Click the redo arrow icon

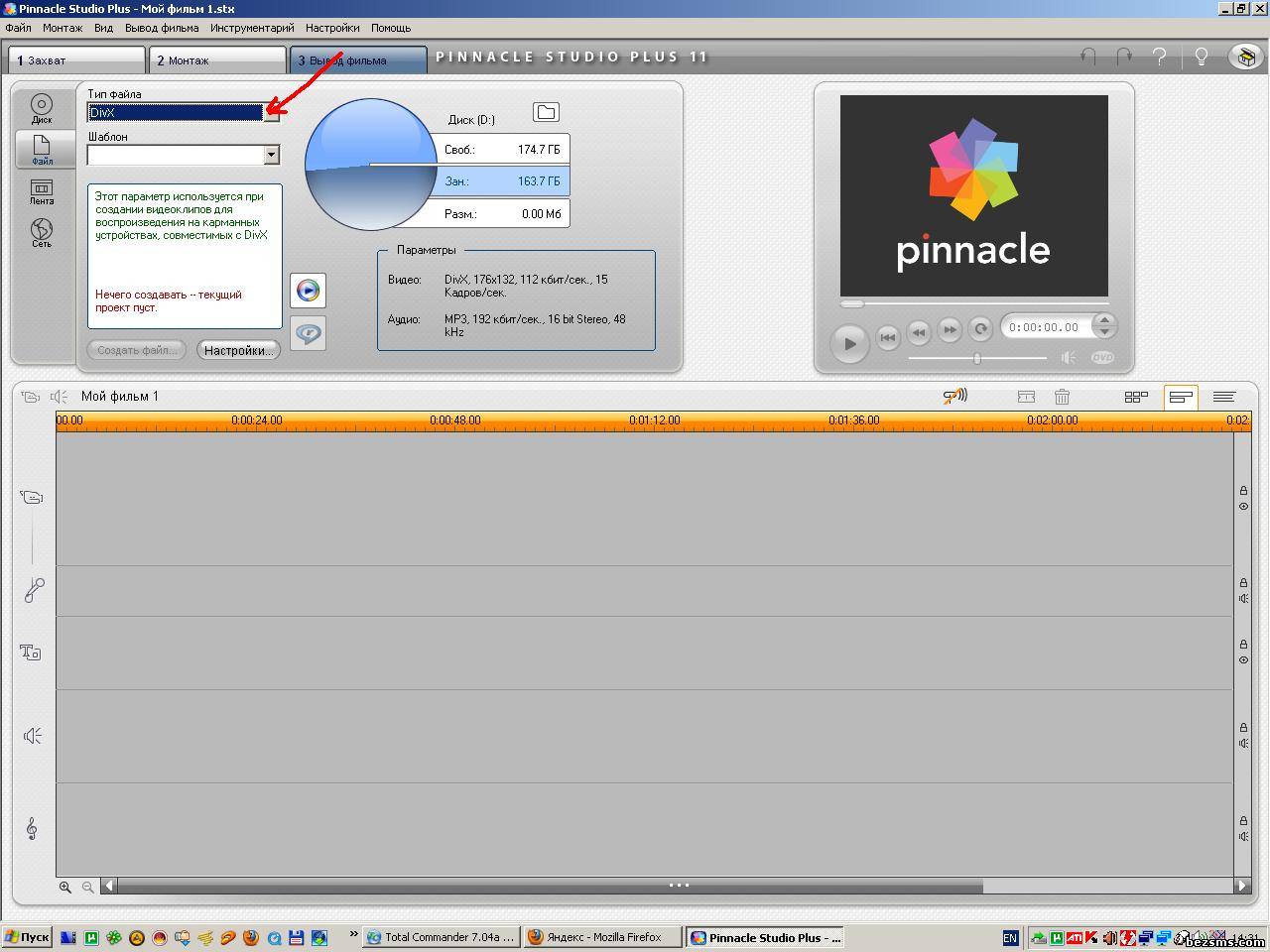click(1124, 57)
